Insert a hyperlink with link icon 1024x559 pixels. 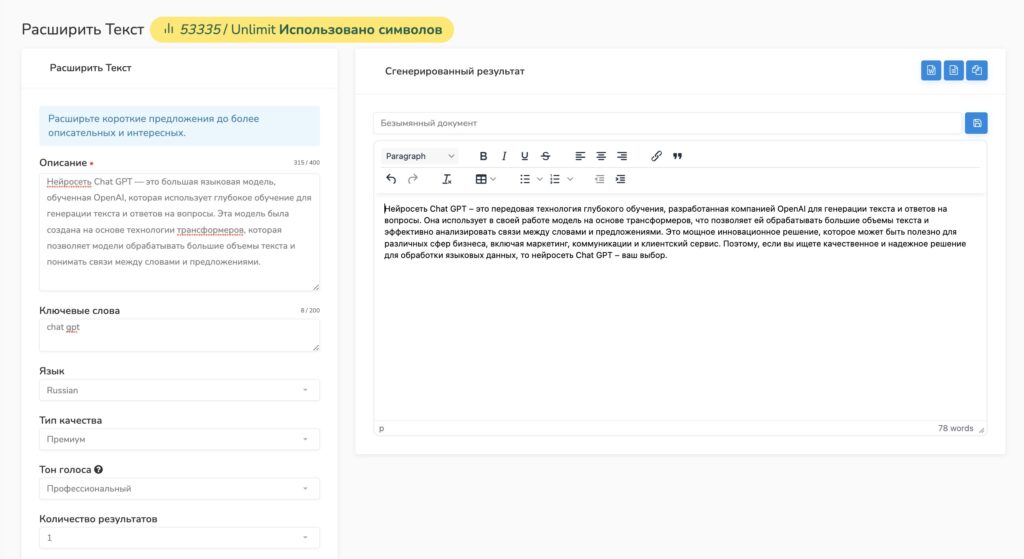[x=656, y=156]
